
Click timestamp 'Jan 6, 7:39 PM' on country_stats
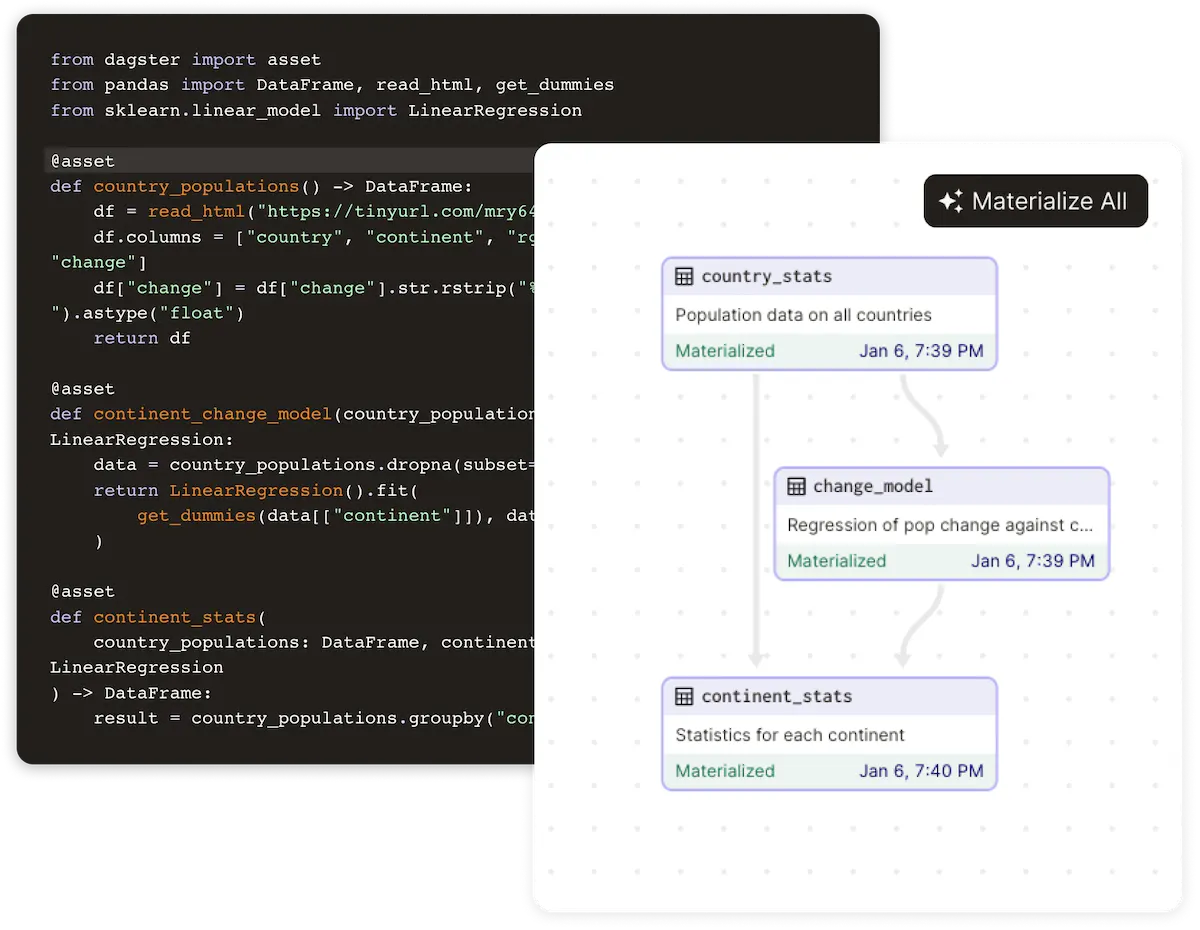click(x=921, y=351)
